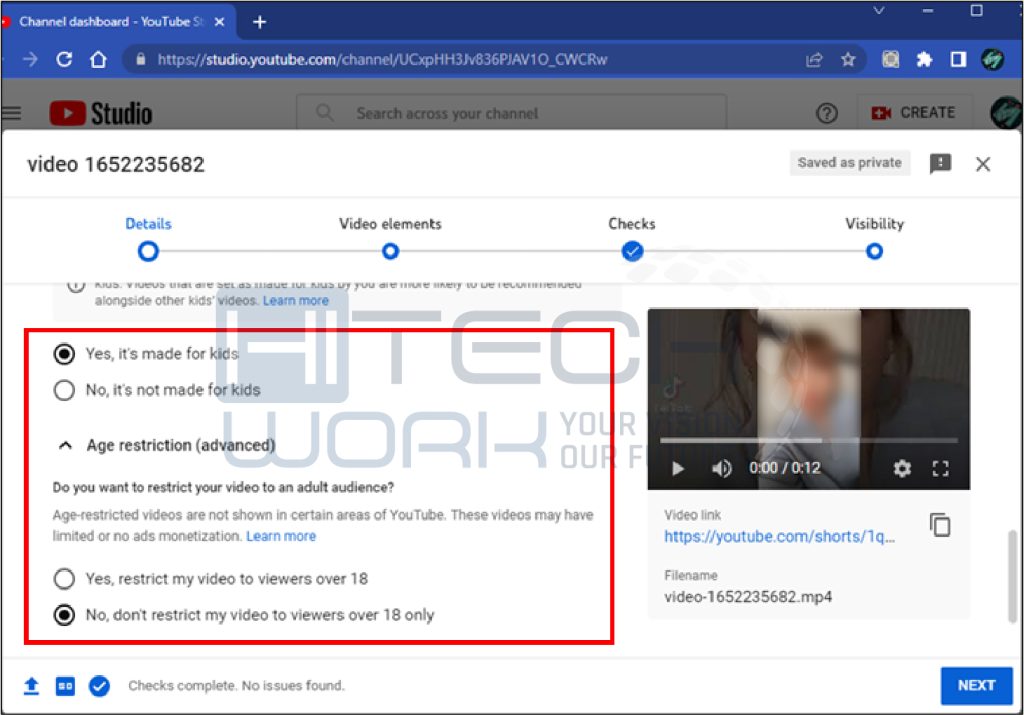Open the browser tab search chevron
This screenshot has width=1024, height=715.
[x=879, y=10]
